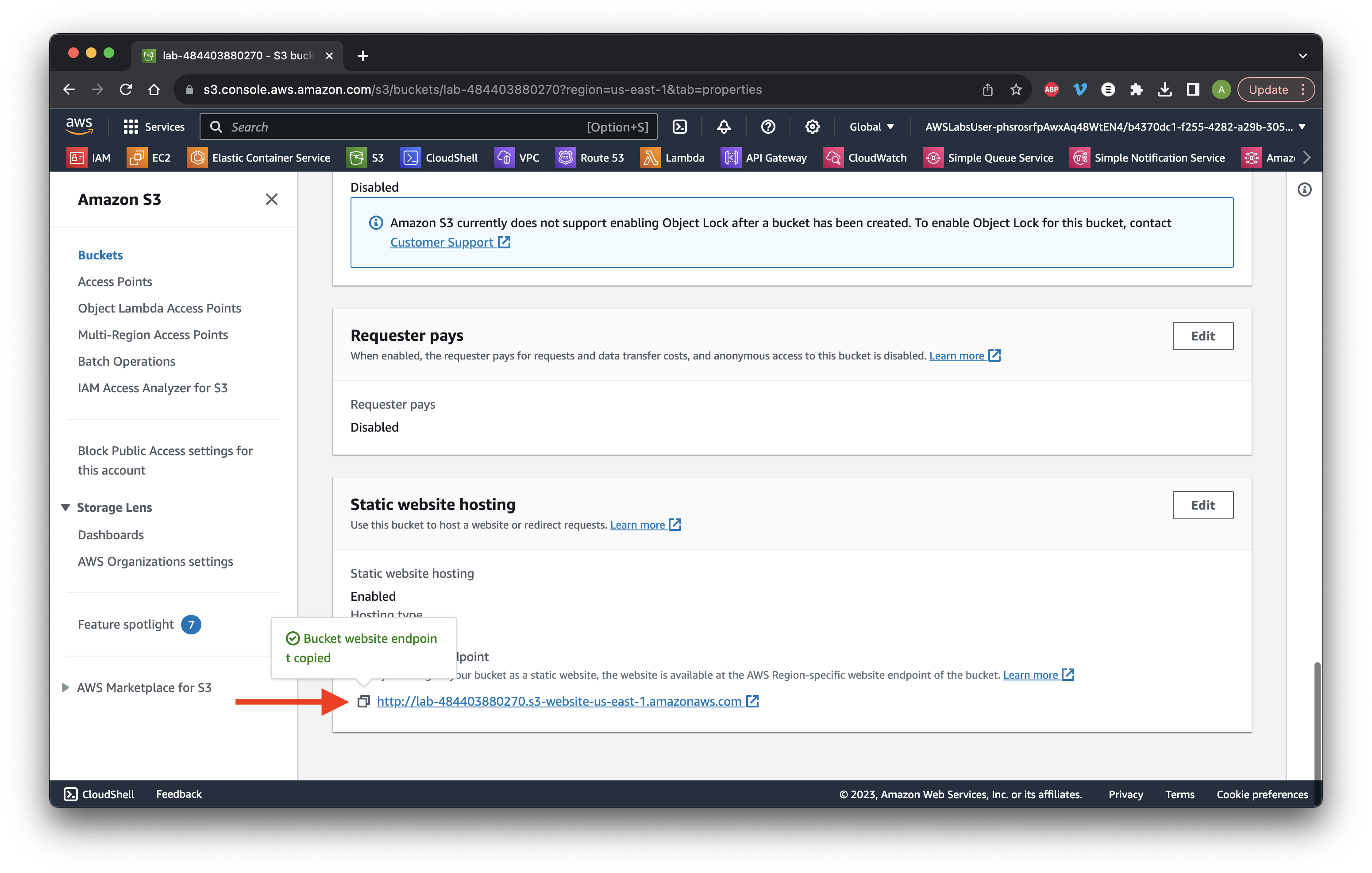Open Route 53 favorite shortcut
Viewport: 1372px width, 873px height.
click(x=590, y=158)
